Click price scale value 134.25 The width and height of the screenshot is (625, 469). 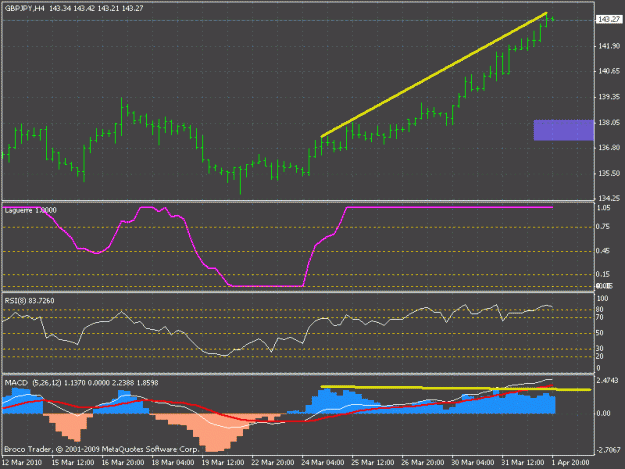(x=609, y=198)
